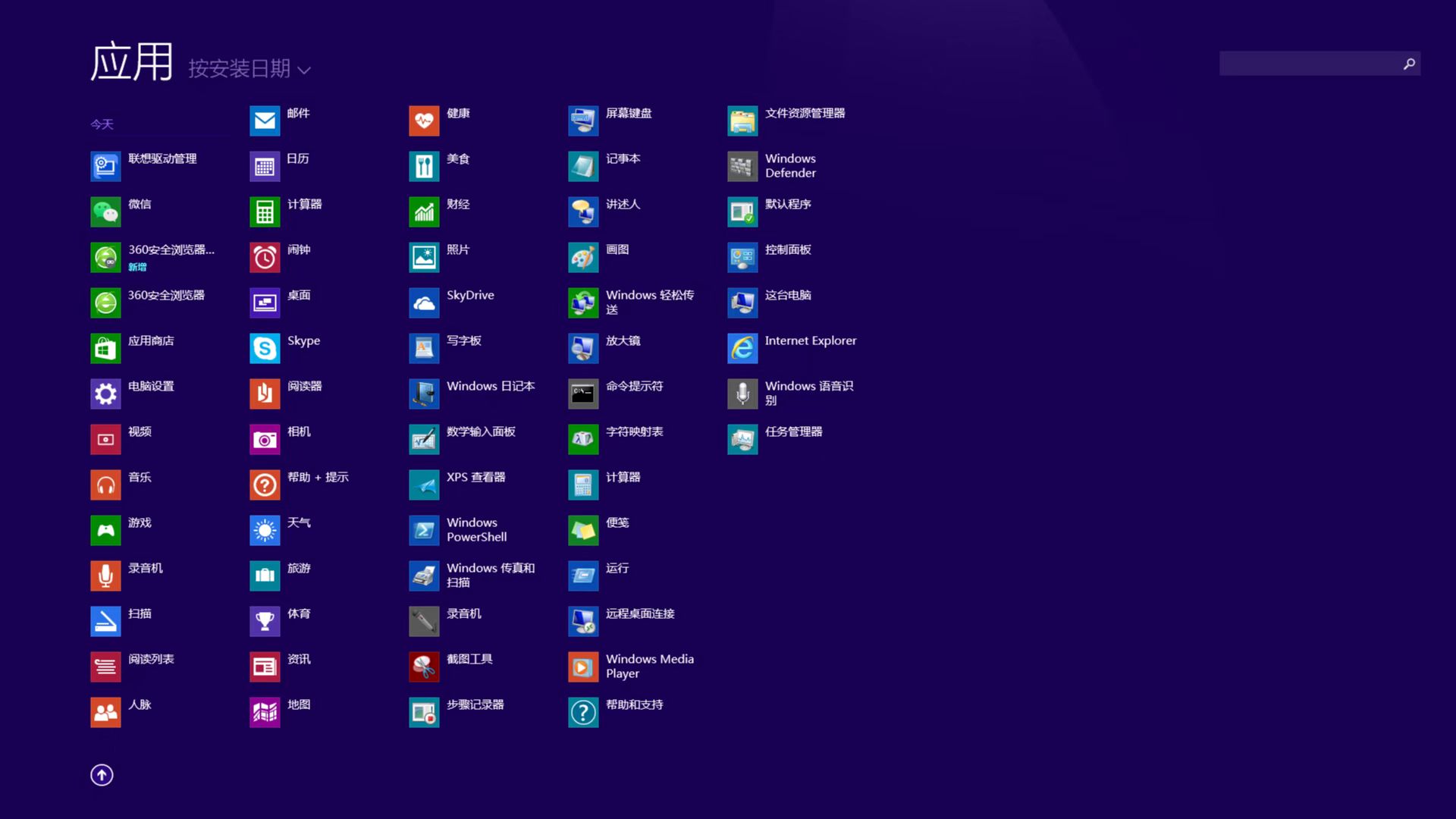
Task: Open the 地图 maps icon
Action: point(265,712)
